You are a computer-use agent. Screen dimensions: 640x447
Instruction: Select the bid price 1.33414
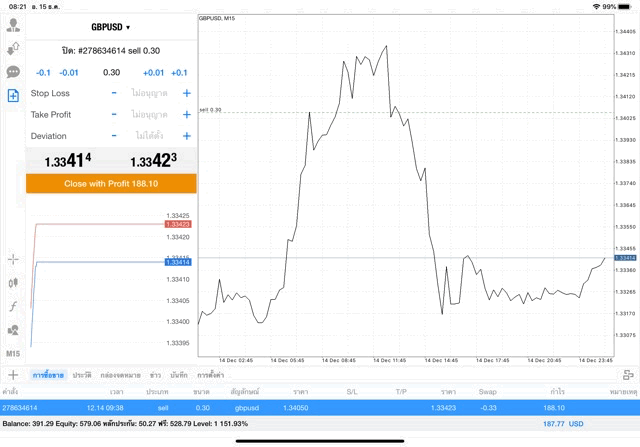click(68, 160)
